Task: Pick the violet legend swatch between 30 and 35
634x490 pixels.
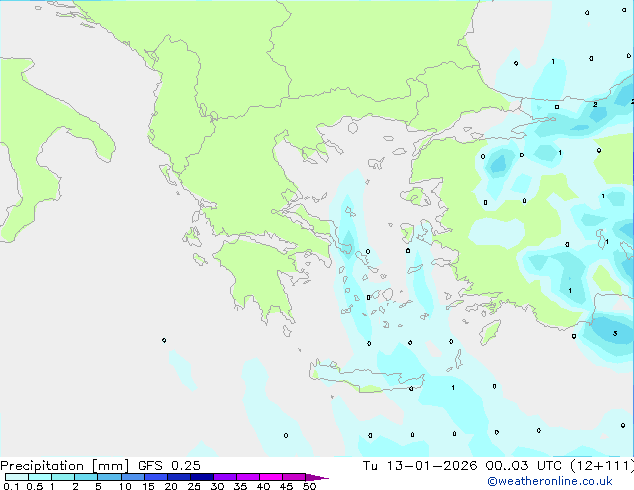Action: pyautogui.click(x=225, y=477)
